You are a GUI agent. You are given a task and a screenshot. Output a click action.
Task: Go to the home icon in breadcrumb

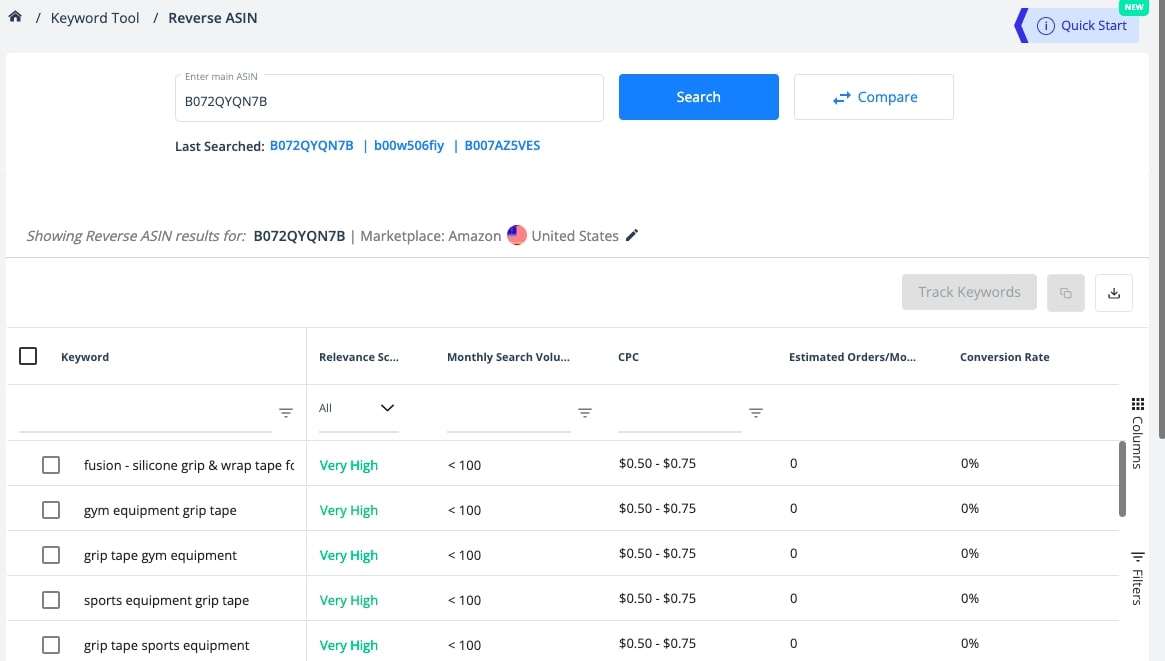(x=15, y=16)
